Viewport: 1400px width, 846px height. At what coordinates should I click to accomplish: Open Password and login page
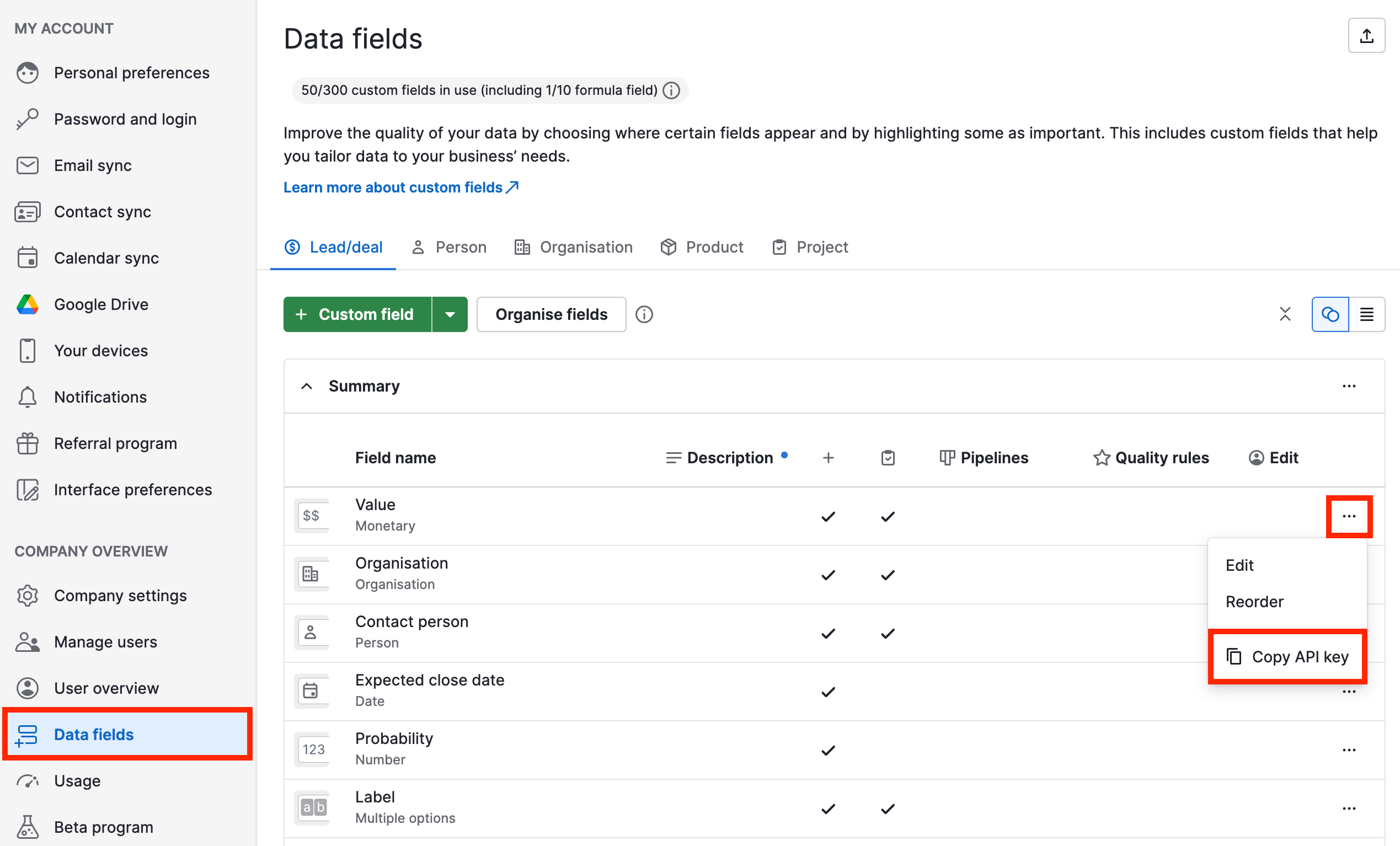click(128, 119)
